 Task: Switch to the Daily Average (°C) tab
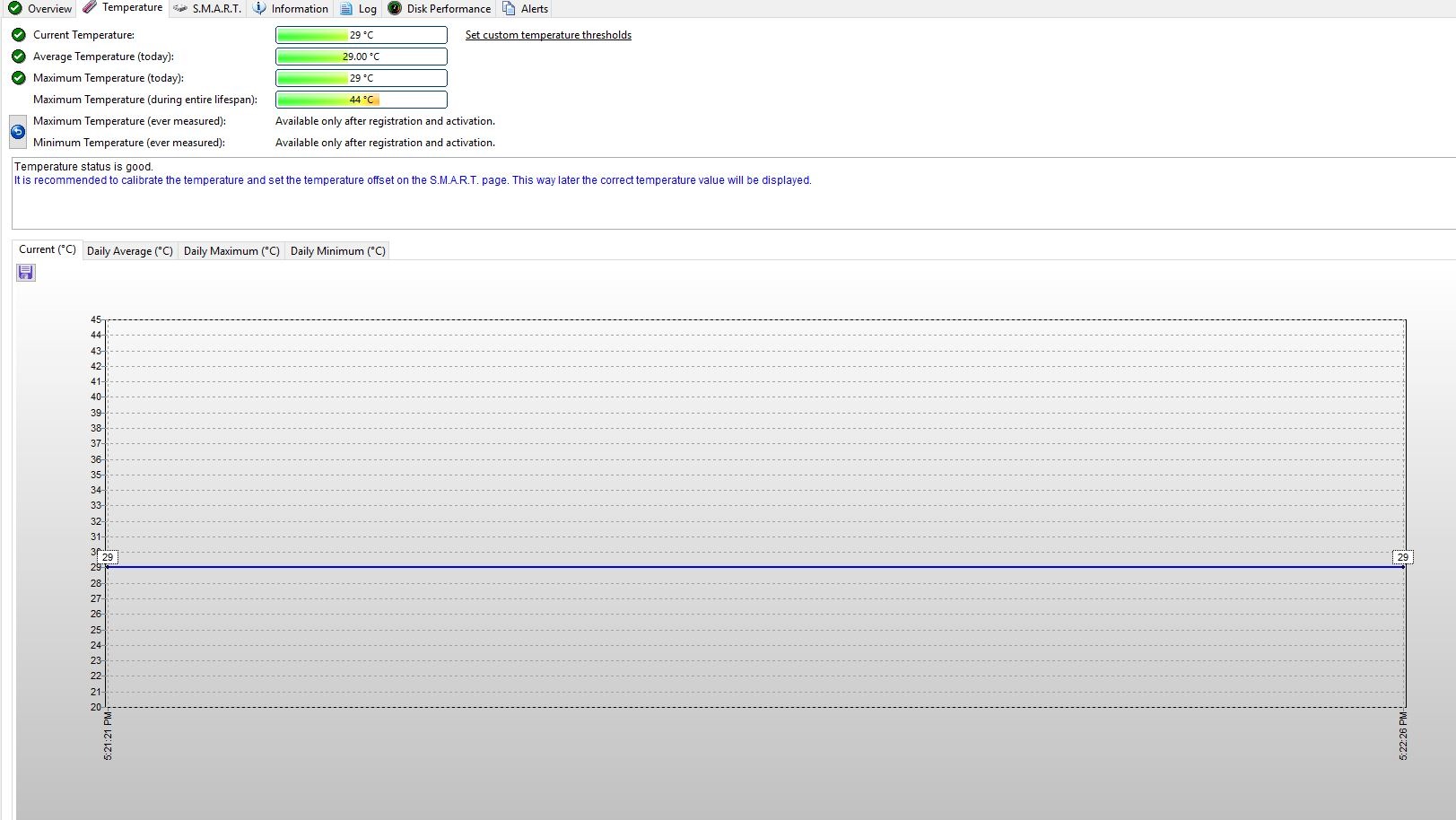pos(130,251)
